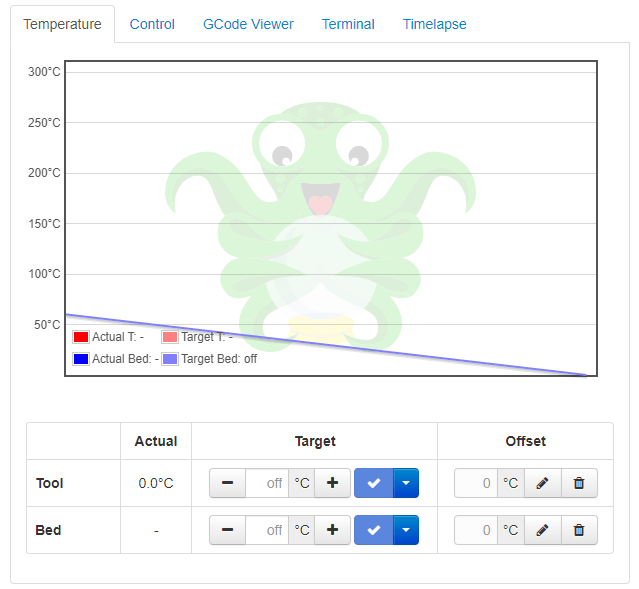Open the Timelapse tab
Viewport: 639px width, 589px height.
click(434, 24)
